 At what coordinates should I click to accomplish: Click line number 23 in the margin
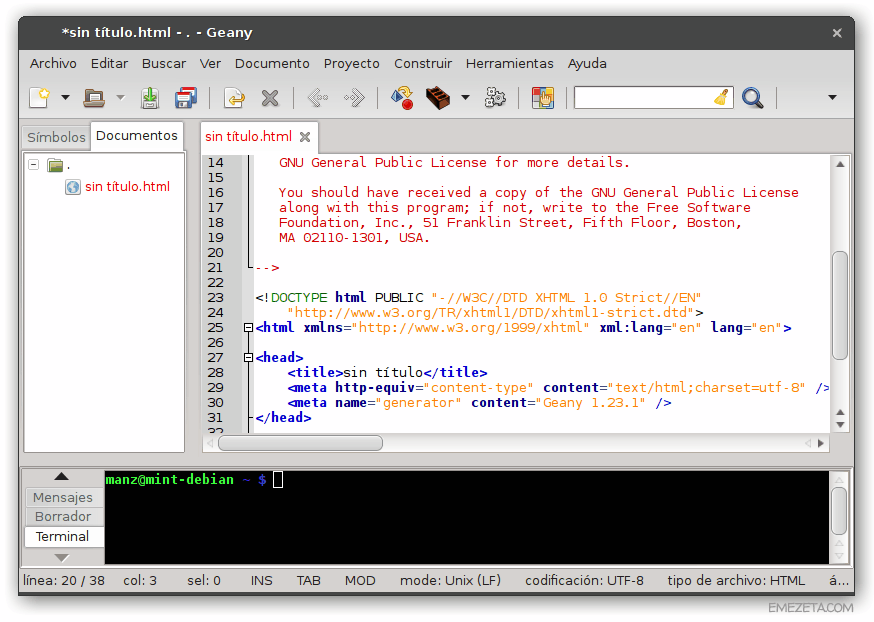[215, 298]
